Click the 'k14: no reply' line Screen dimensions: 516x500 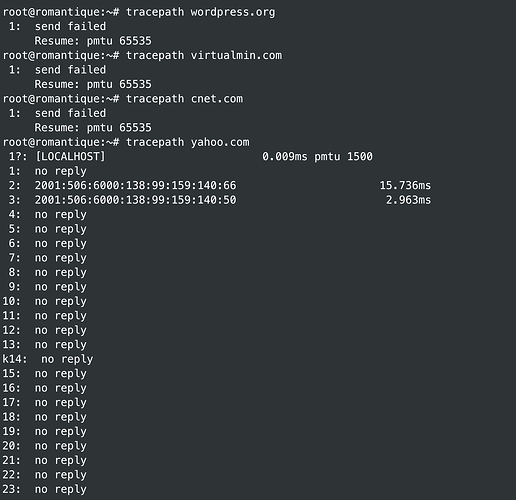pyautogui.click(x=48, y=359)
